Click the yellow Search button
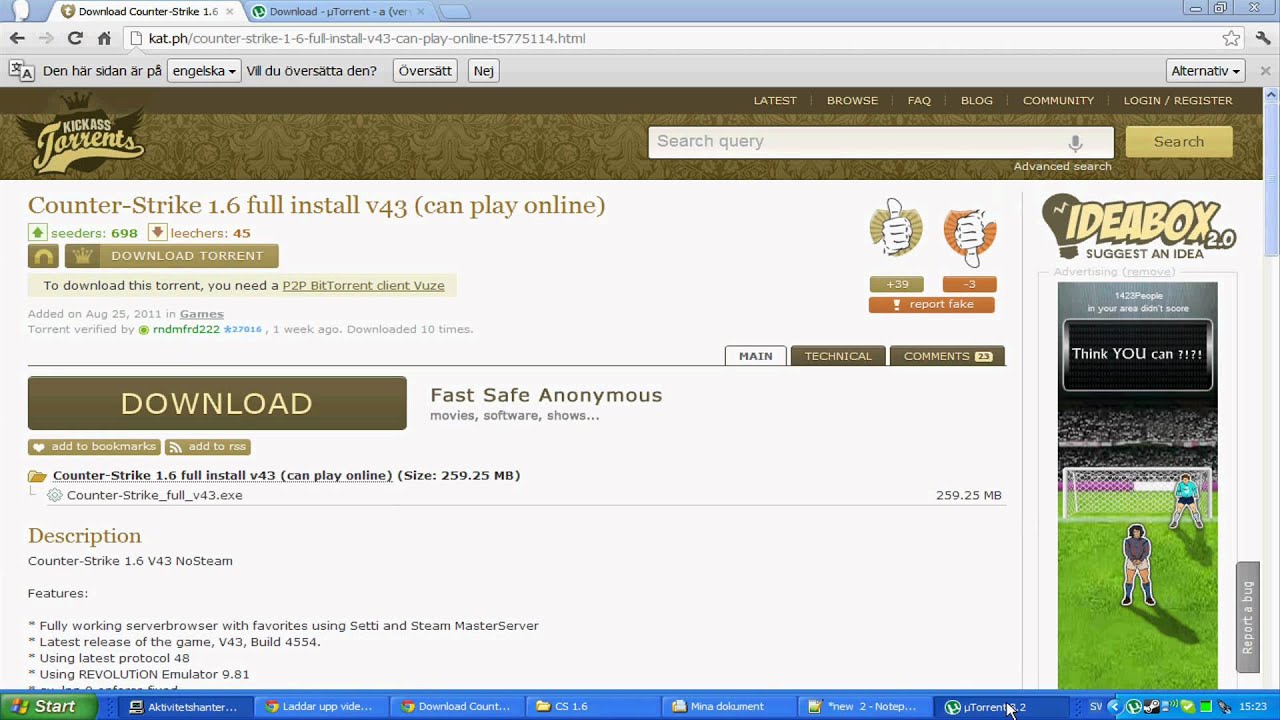1280x720 pixels. 1179,142
